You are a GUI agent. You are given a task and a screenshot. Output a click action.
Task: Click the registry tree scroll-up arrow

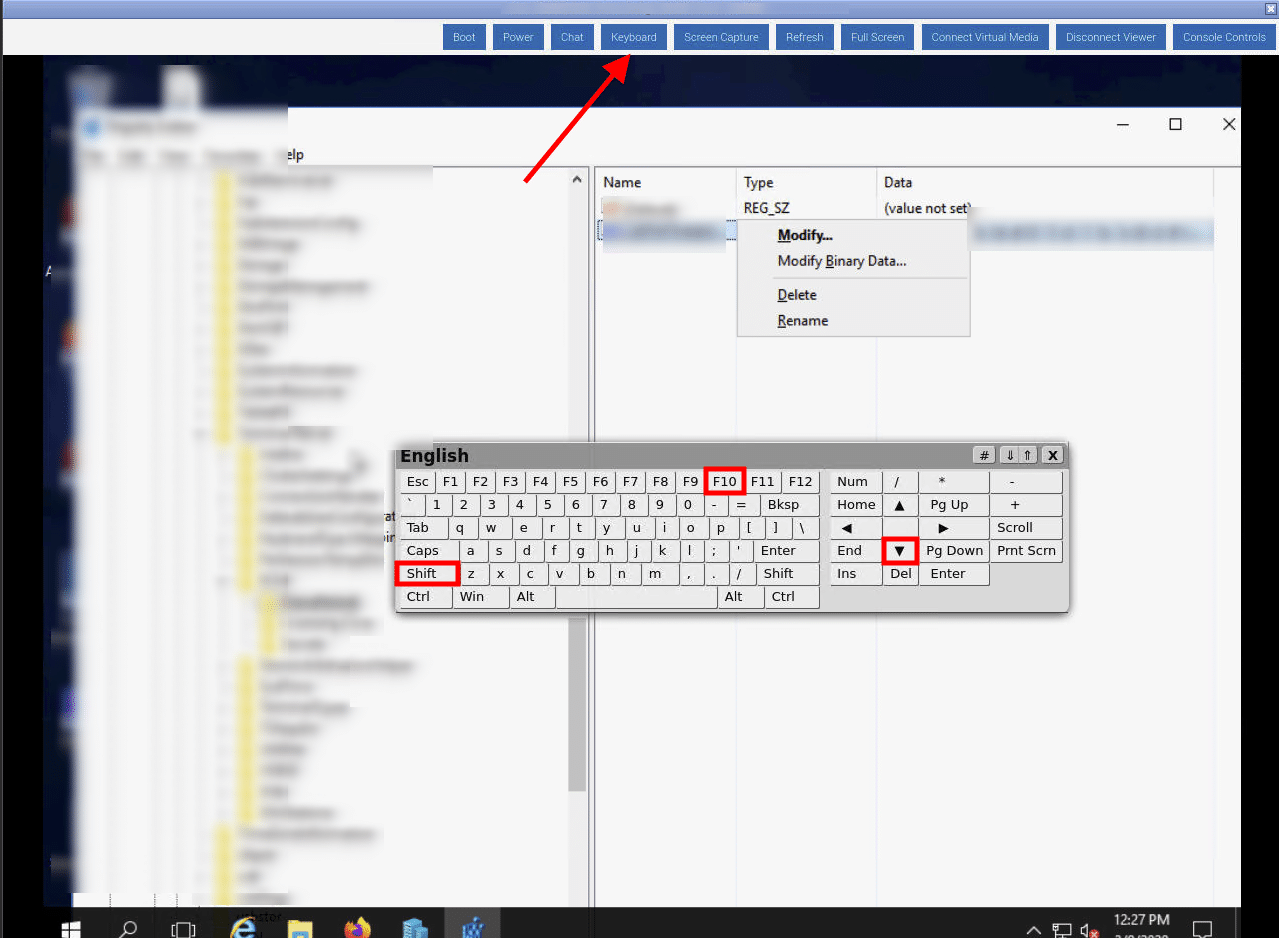(x=576, y=180)
